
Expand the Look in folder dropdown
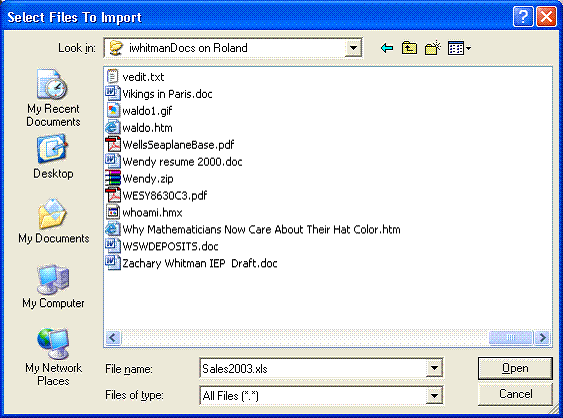point(353,48)
